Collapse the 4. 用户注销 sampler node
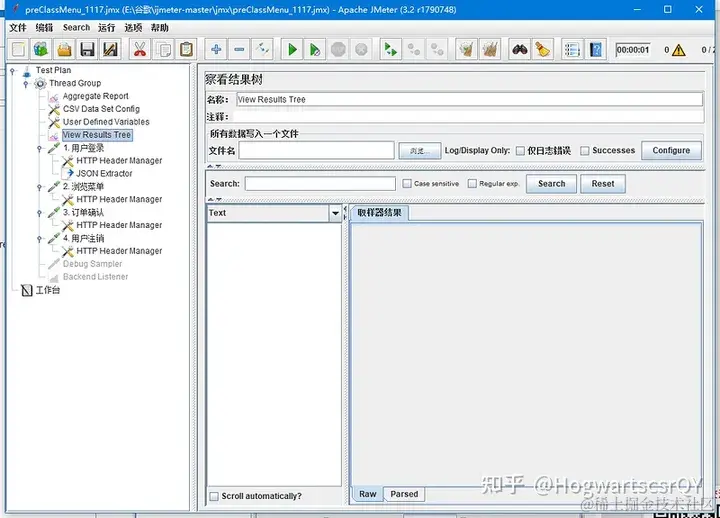Viewport: 720px width, 518px height. 39,238
